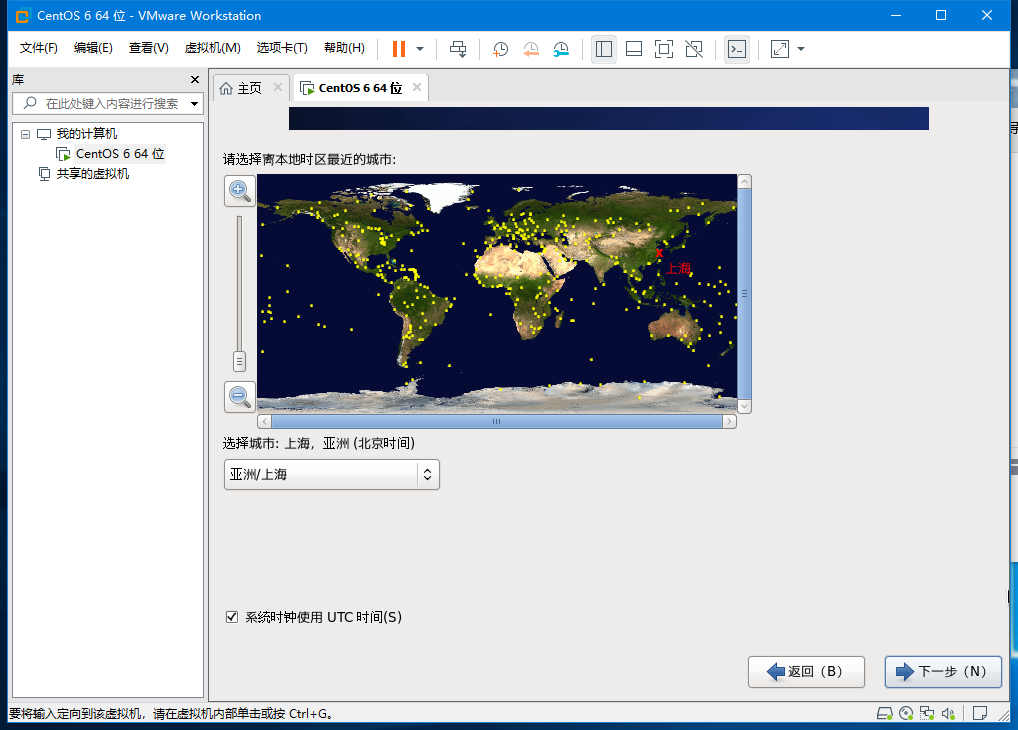Toggle the library panel visibility icon
Image resolution: width=1018 pixels, height=730 pixels.
point(604,48)
